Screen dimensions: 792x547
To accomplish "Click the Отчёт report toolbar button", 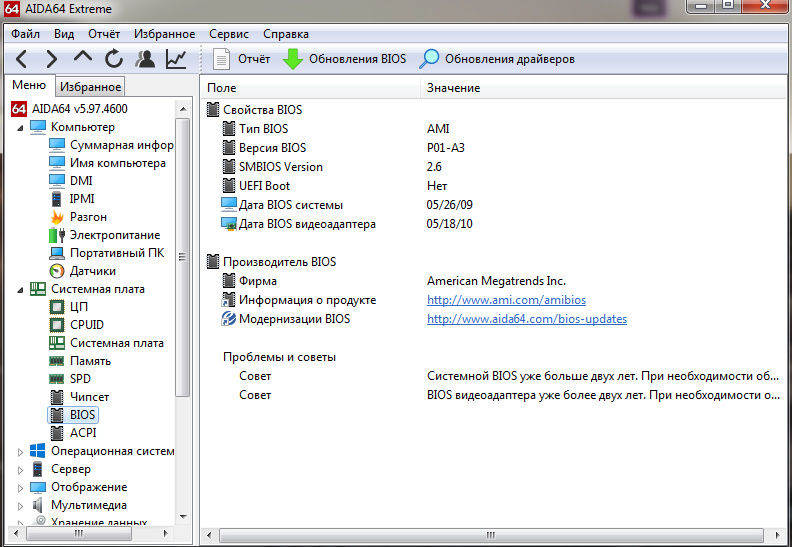I will (241, 59).
